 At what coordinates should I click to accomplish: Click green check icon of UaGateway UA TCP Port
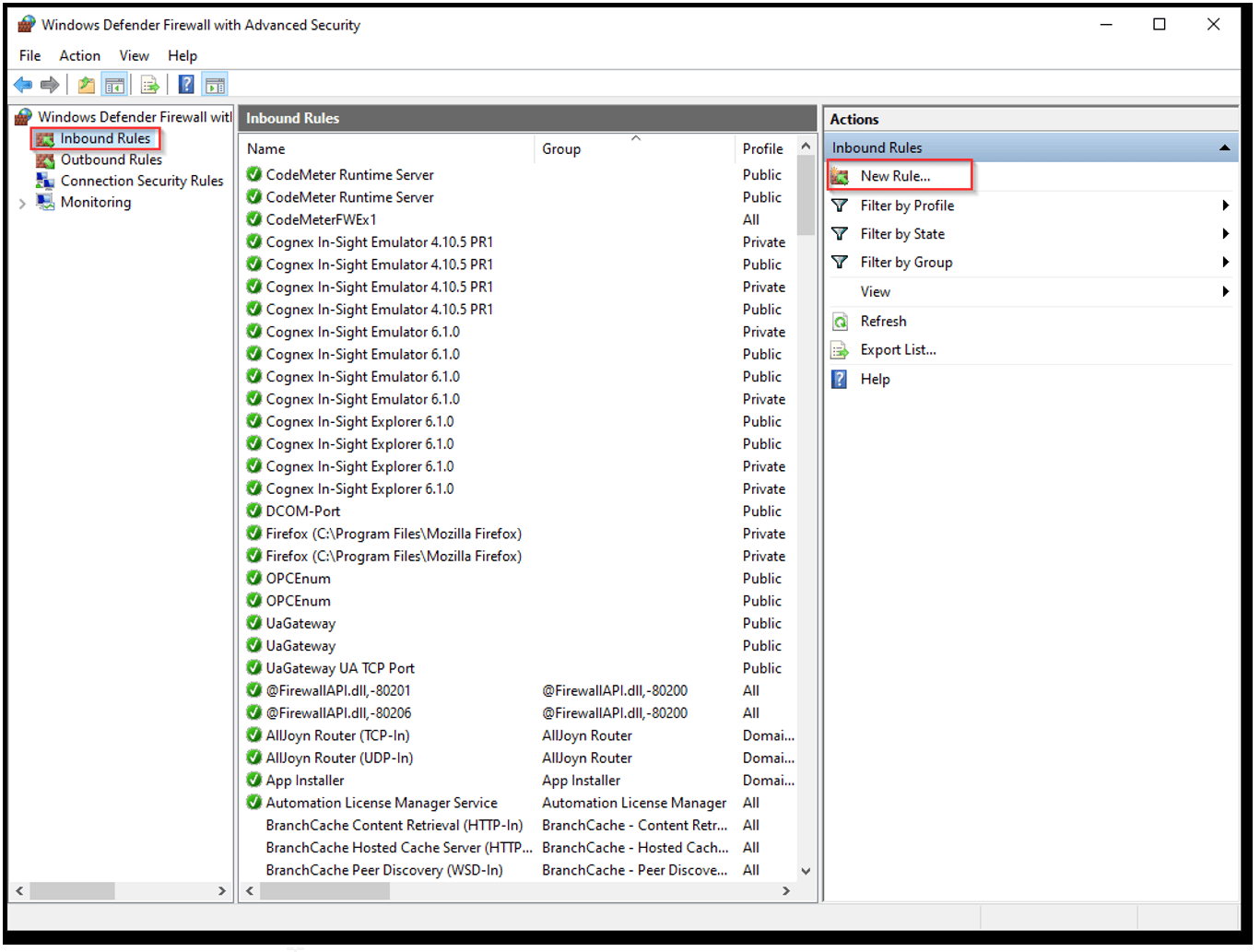254,667
